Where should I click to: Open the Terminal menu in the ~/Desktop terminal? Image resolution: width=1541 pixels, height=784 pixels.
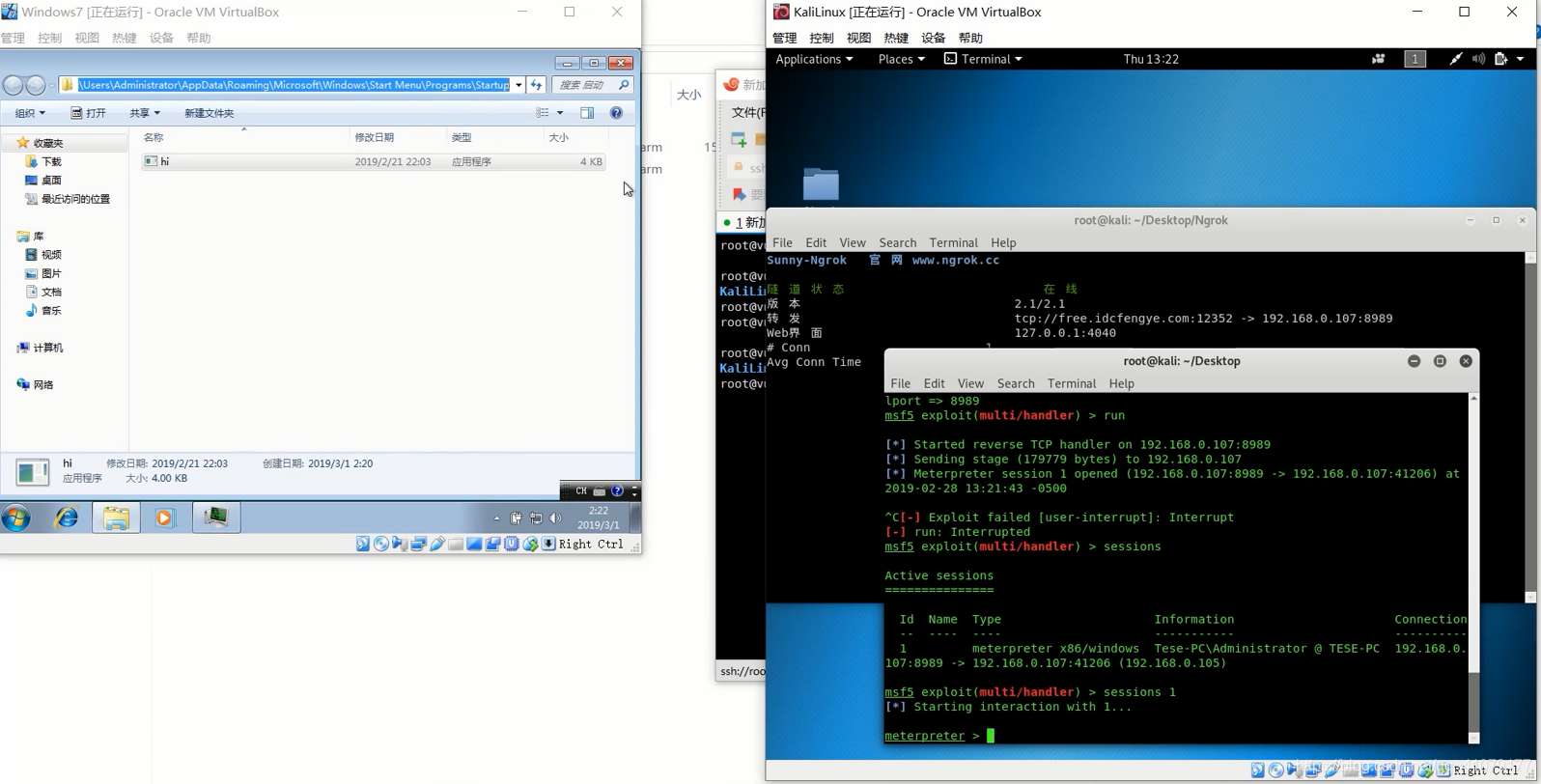1072,383
